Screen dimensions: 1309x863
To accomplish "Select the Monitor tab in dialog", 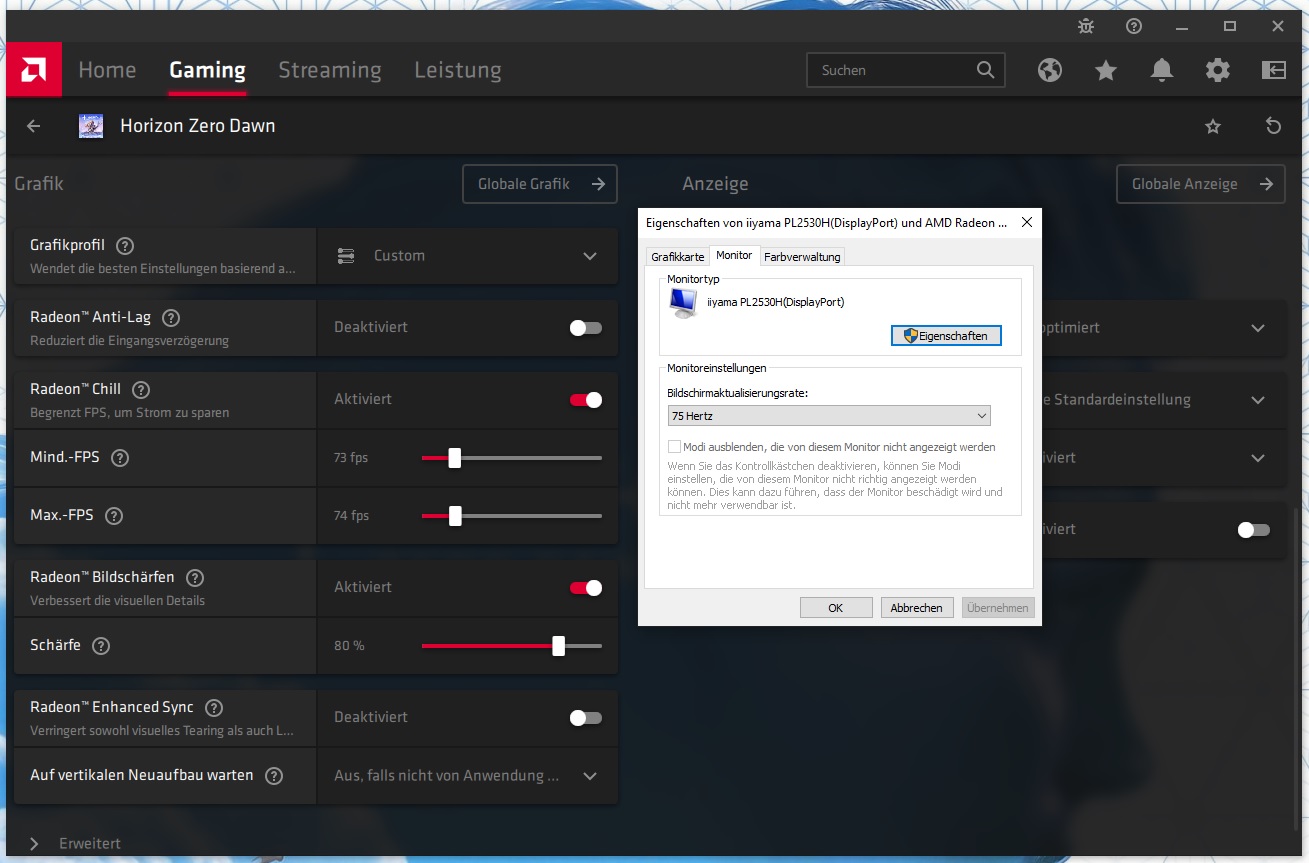I will point(734,255).
